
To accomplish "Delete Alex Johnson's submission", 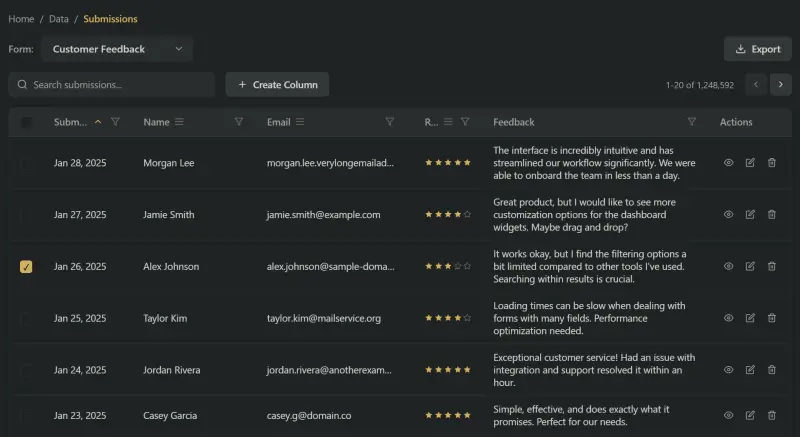I will pos(771,266).
